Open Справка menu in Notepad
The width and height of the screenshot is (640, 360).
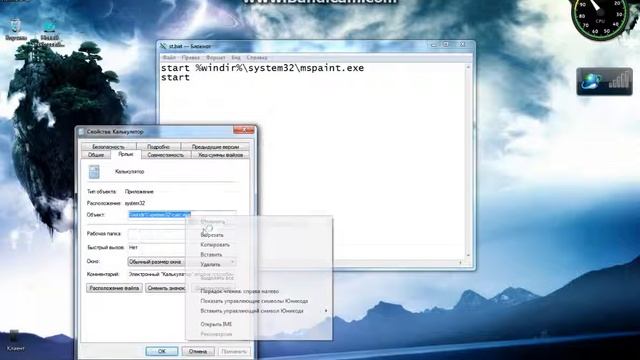tap(257, 58)
